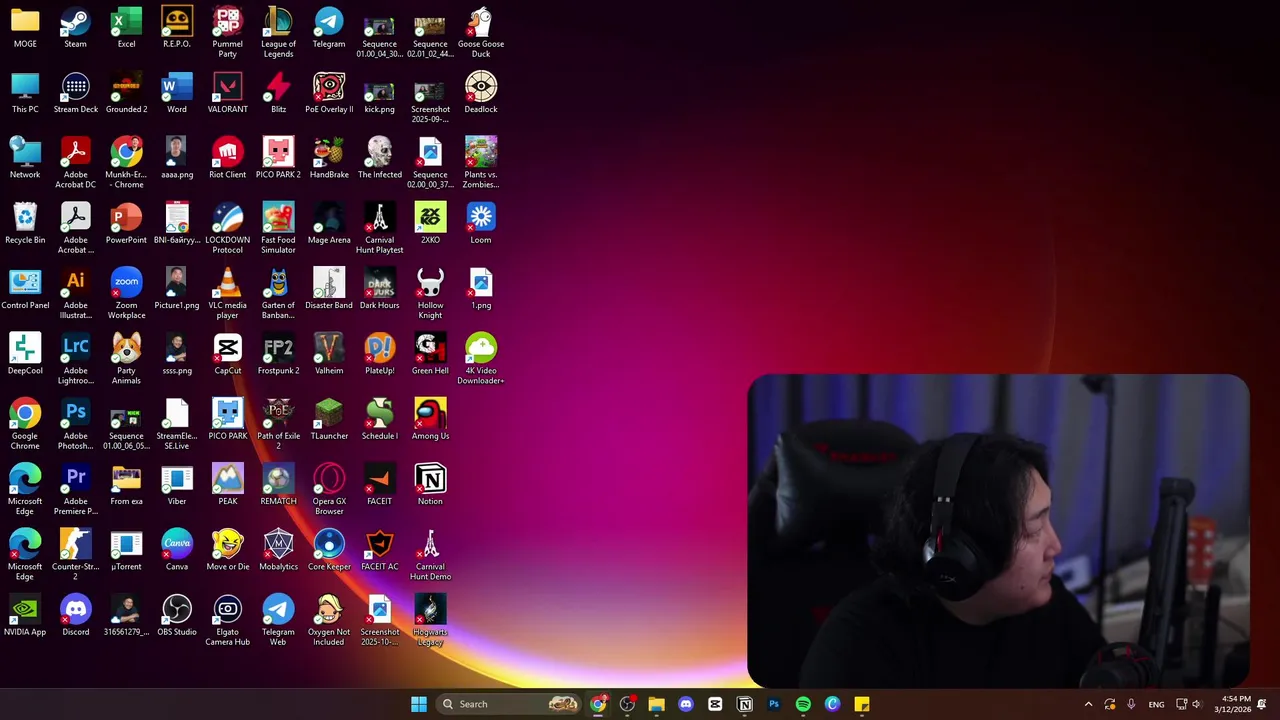This screenshot has height=720, width=1280.
Task: Show hidden system tray icons
Action: [1088, 704]
